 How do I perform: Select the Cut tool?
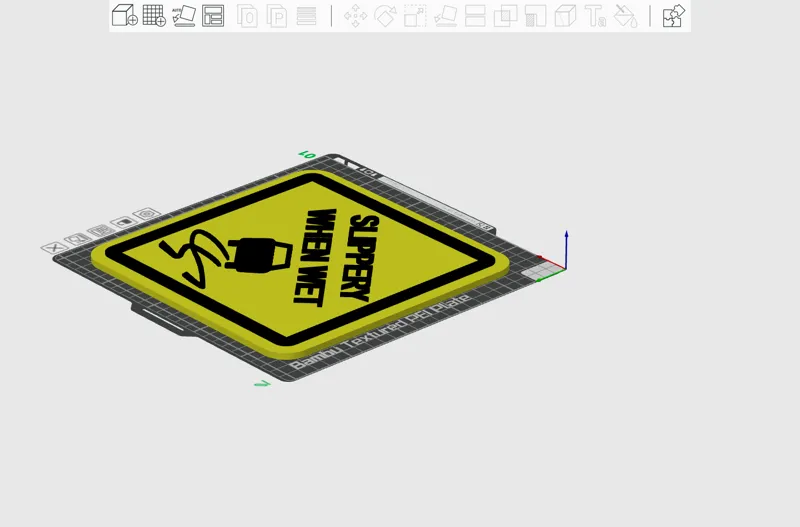click(475, 16)
